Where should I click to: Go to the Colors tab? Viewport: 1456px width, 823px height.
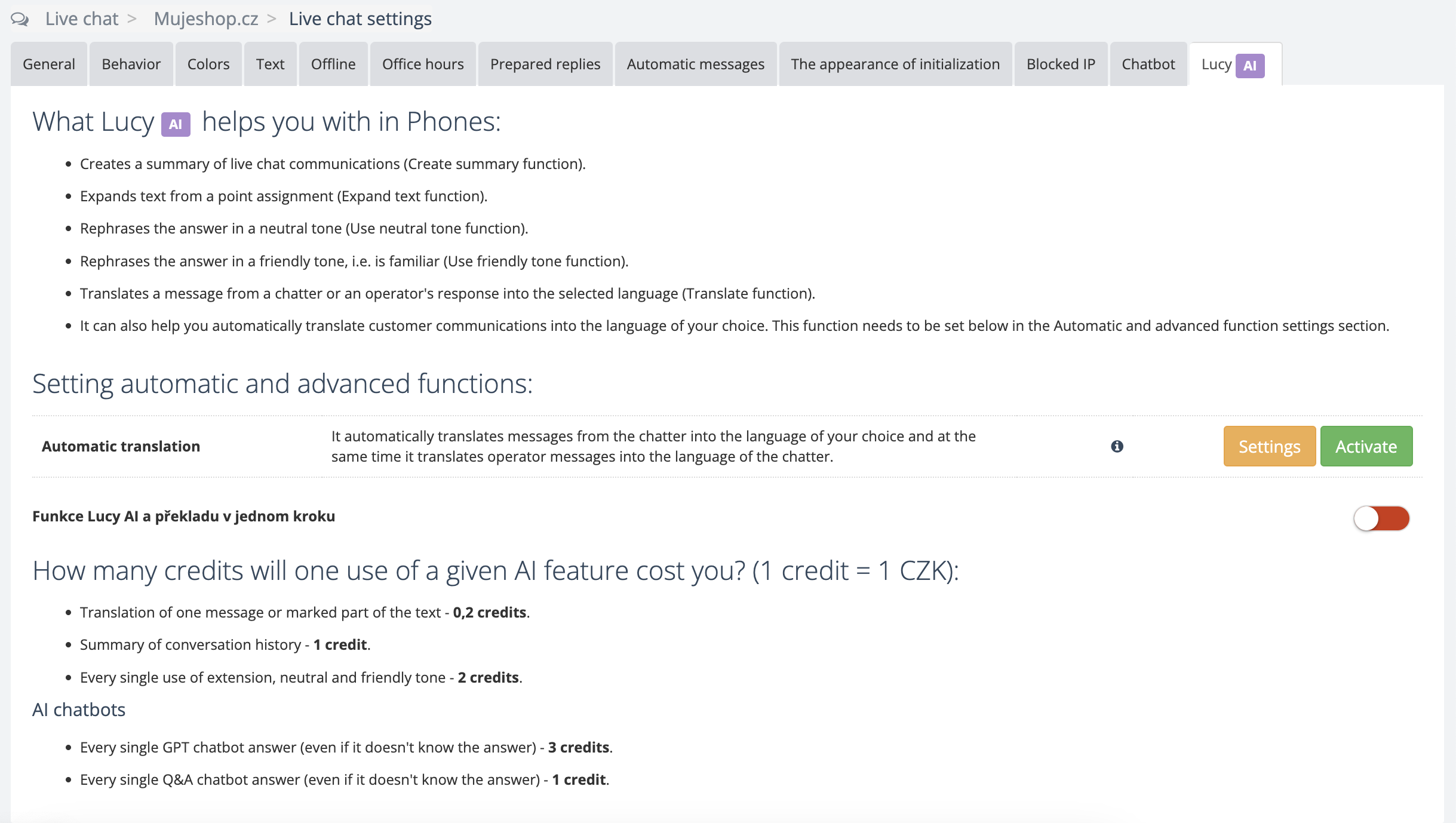208,65
